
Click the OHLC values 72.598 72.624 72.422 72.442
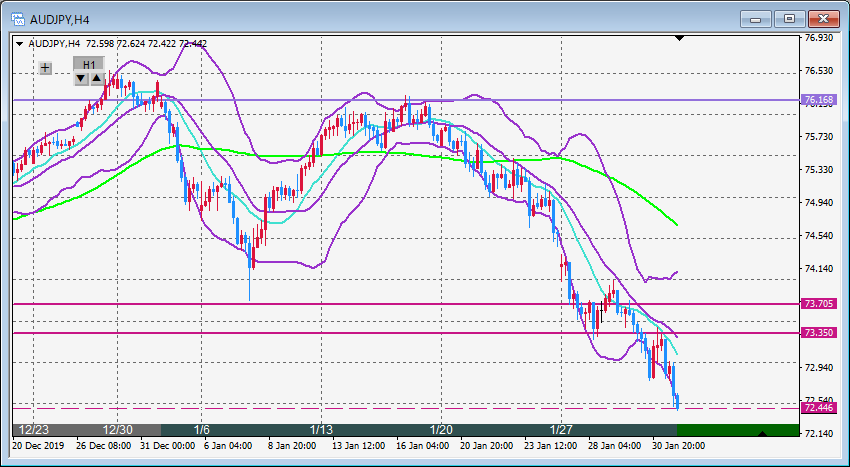pos(146,44)
